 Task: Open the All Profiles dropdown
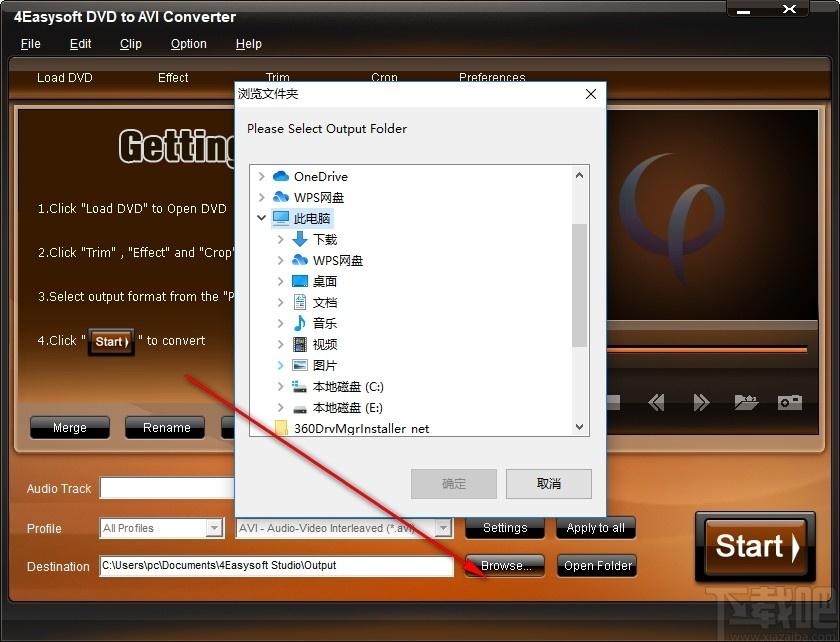pos(214,528)
